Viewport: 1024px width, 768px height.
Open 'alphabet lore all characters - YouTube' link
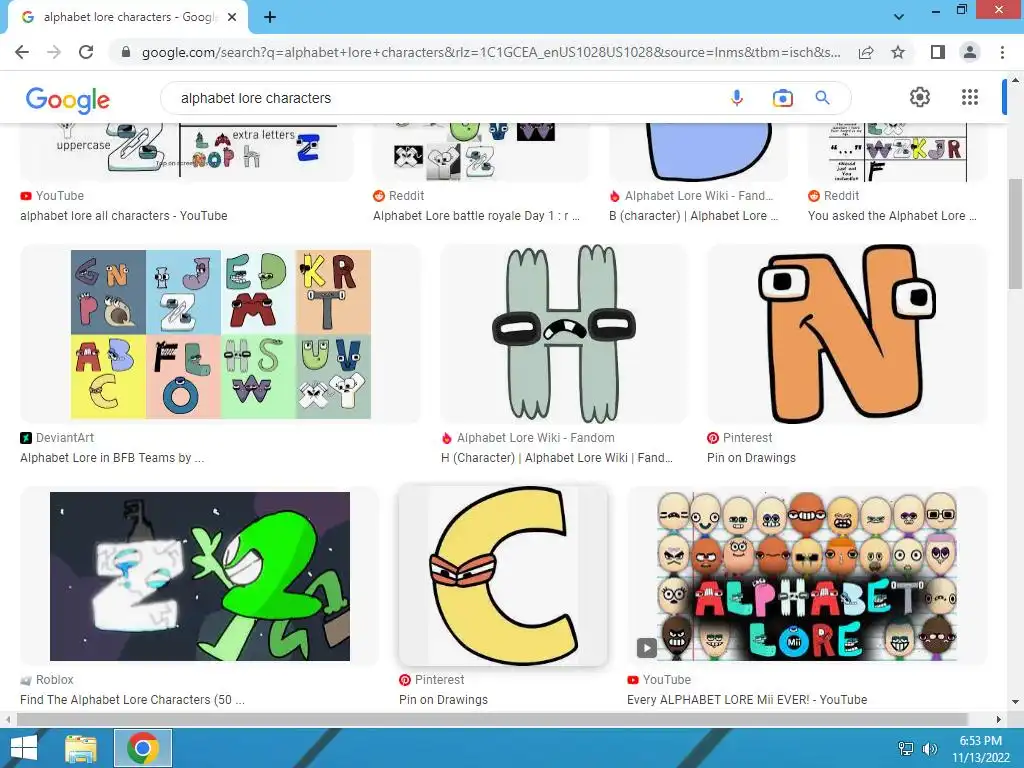click(123, 216)
